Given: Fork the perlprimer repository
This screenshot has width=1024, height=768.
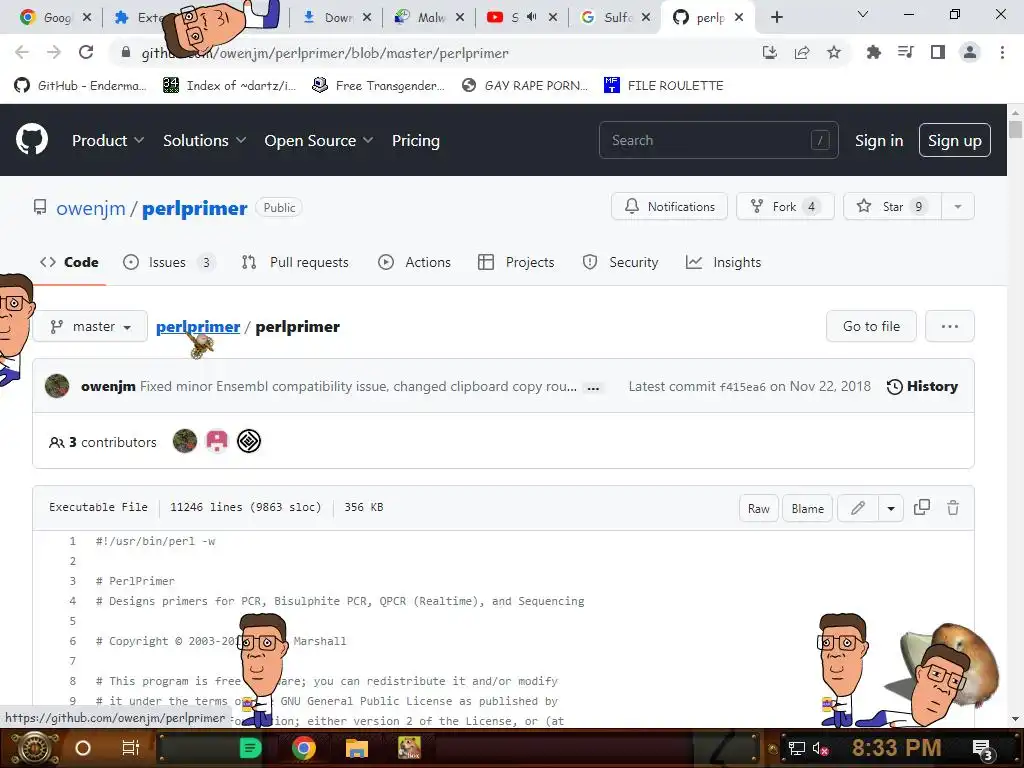Looking at the screenshot, I should tap(785, 206).
